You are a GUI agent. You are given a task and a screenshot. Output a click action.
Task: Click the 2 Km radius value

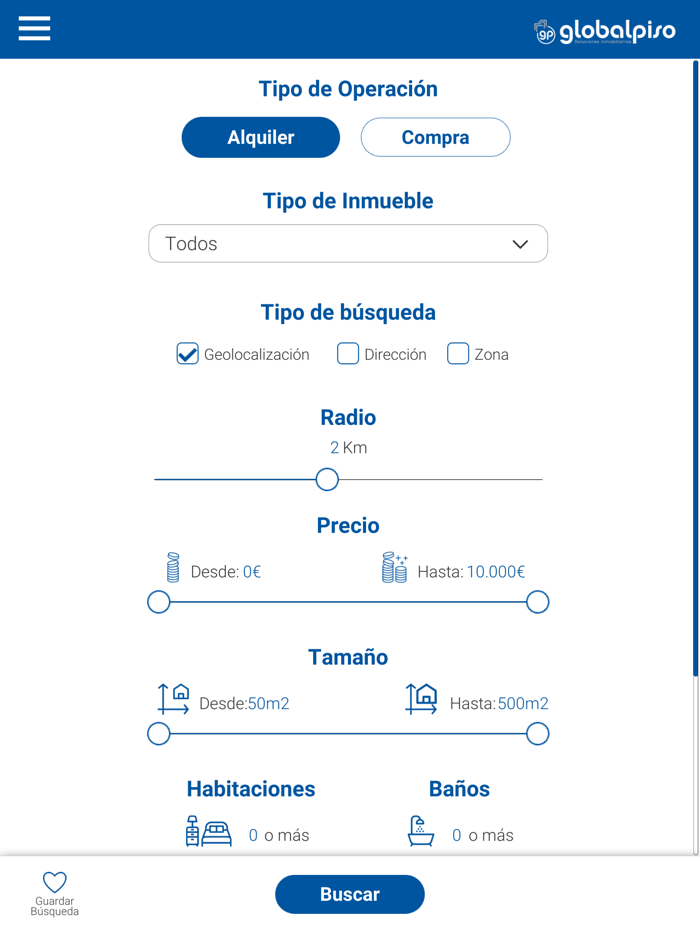pyautogui.click(x=348, y=448)
